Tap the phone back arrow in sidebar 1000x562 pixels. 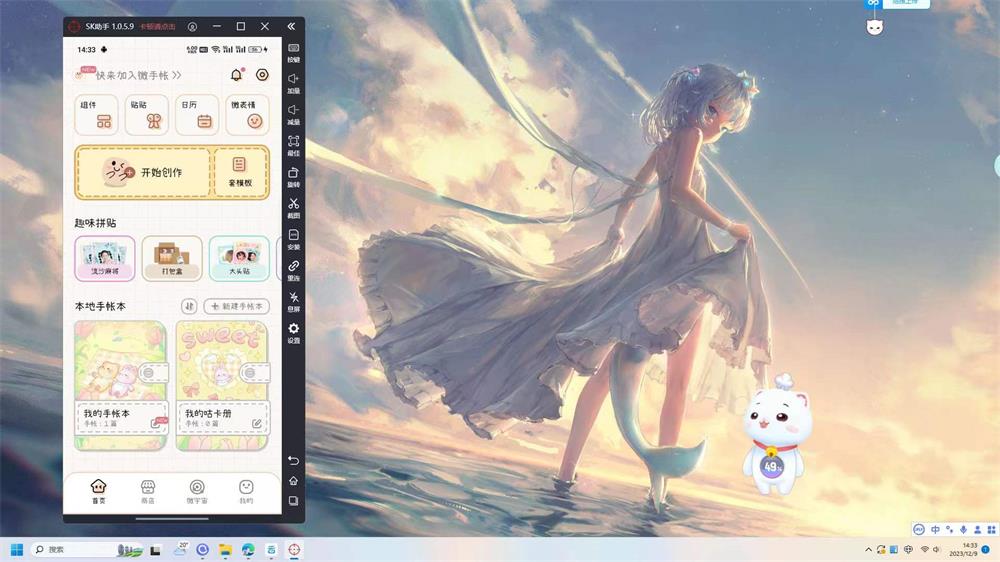tap(293, 460)
